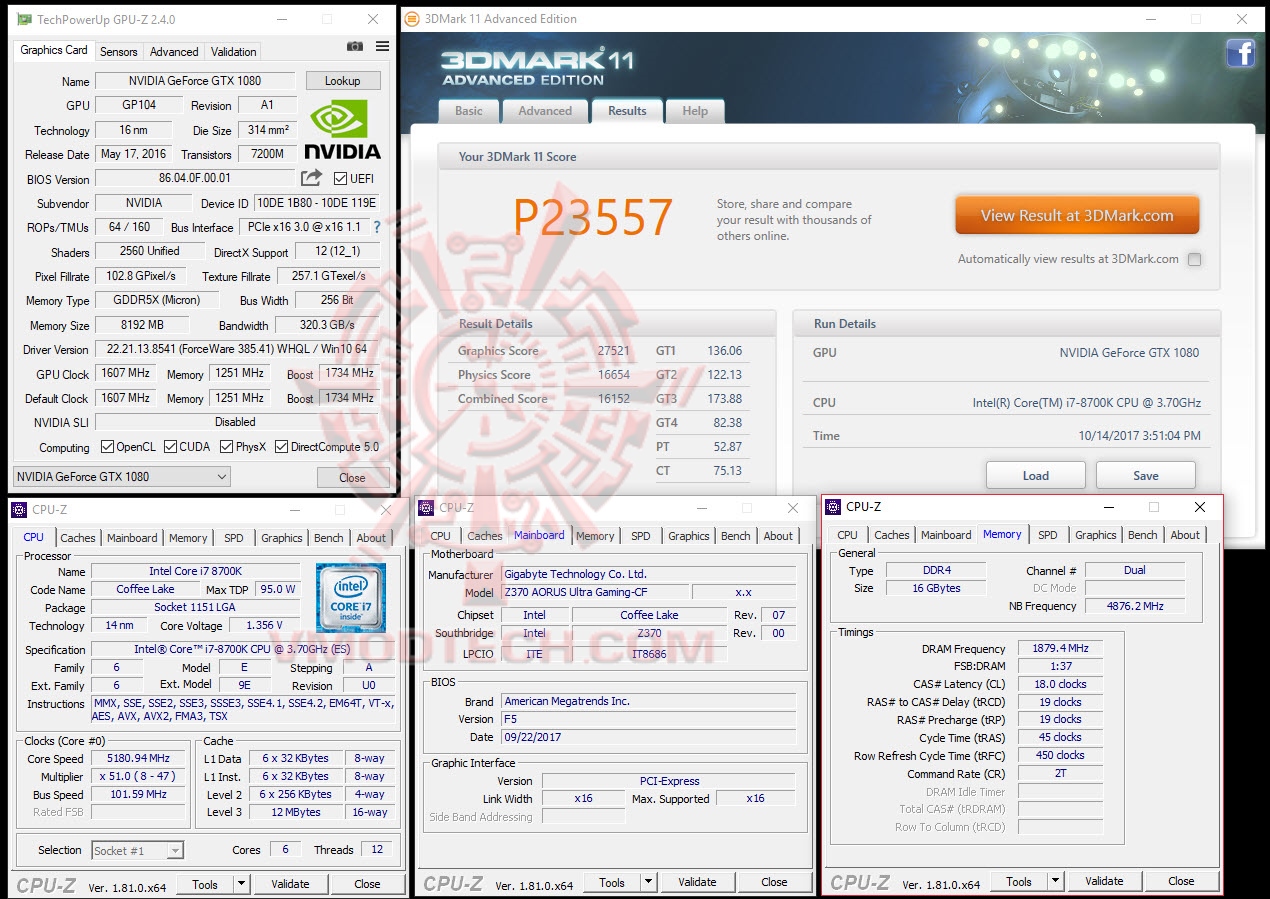1270x899 pixels.
Task: Toggle the UEFI checkbox in GPU-Z
Action: click(x=341, y=179)
